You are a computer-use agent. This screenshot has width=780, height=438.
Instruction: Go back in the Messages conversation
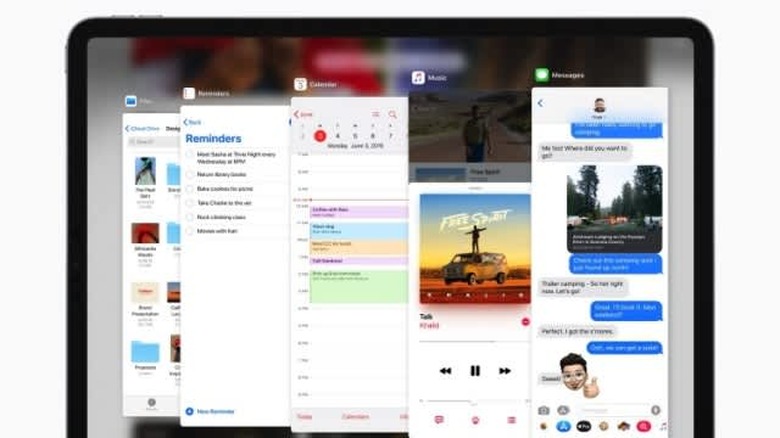coord(540,103)
